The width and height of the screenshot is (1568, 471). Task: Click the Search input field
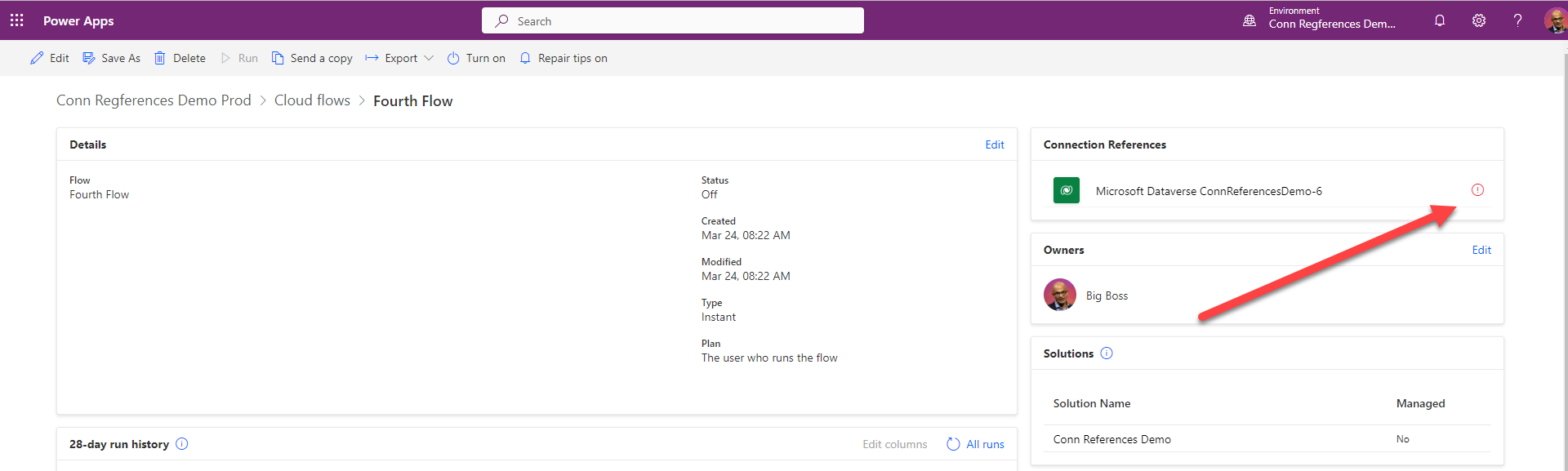tap(673, 21)
